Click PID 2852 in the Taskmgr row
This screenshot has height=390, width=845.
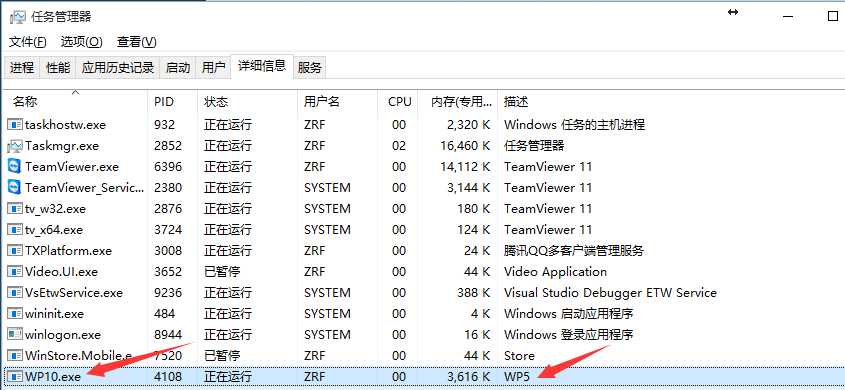coord(168,146)
